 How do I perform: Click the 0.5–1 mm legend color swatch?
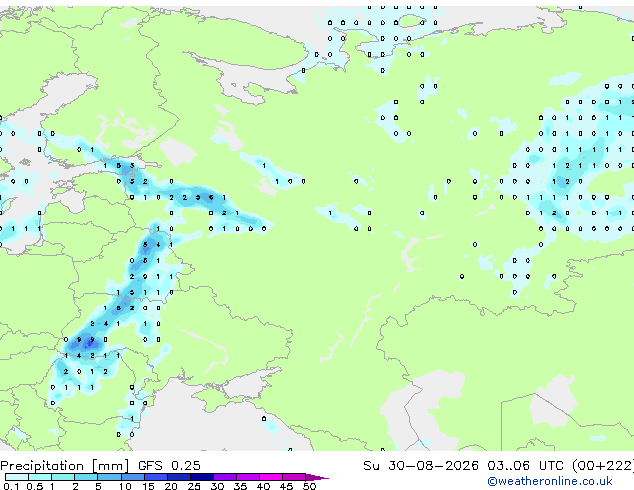(x=40, y=477)
